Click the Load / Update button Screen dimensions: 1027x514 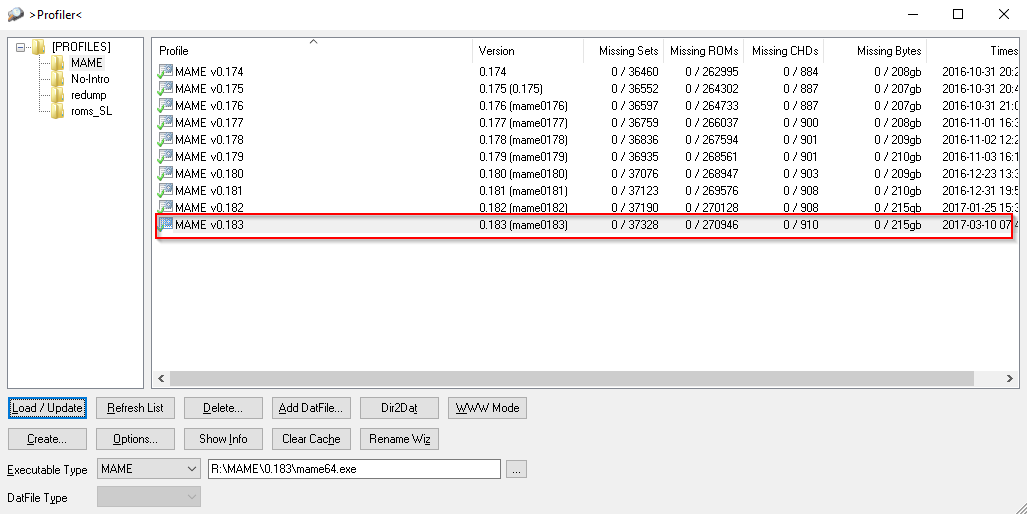point(47,408)
